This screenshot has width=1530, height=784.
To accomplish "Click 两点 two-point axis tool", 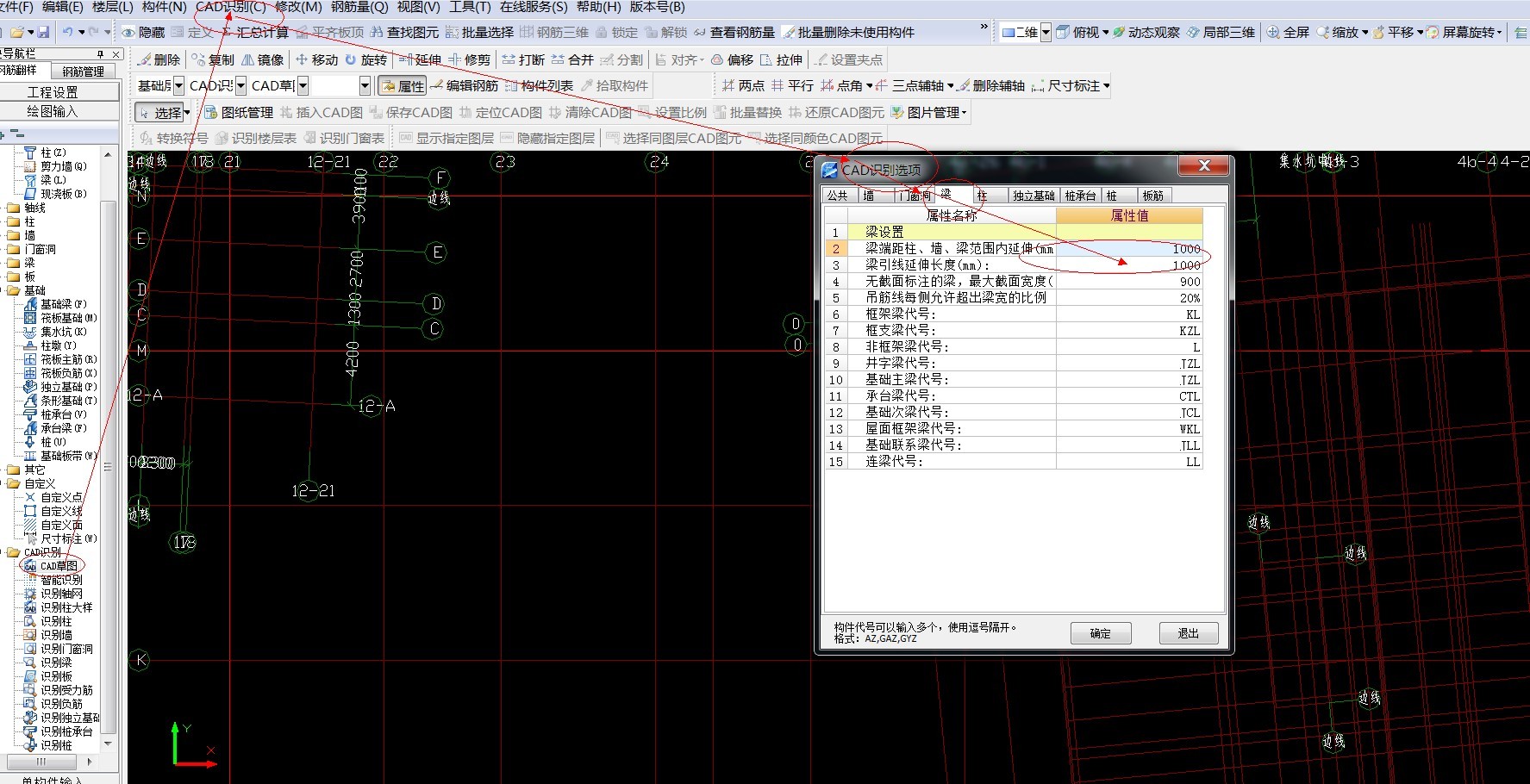I will (x=743, y=85).
